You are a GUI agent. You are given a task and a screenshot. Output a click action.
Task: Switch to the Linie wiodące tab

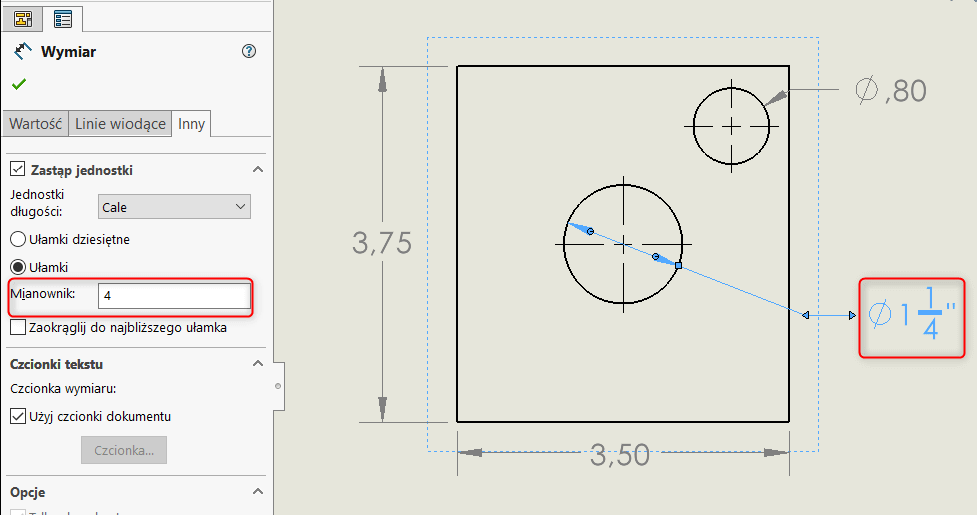coord(120,124)
